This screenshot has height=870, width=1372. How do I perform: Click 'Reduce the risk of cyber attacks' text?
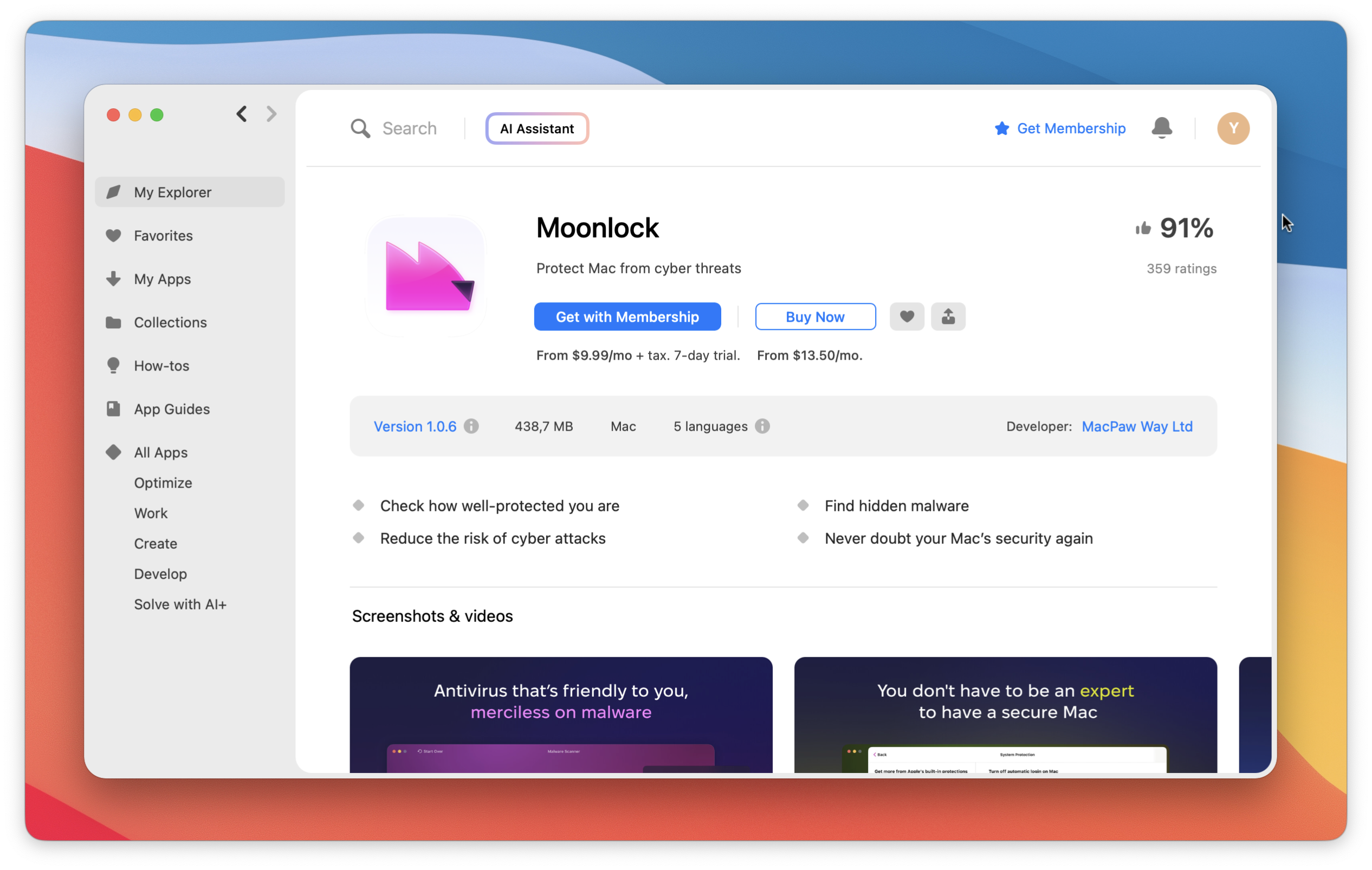493,538
